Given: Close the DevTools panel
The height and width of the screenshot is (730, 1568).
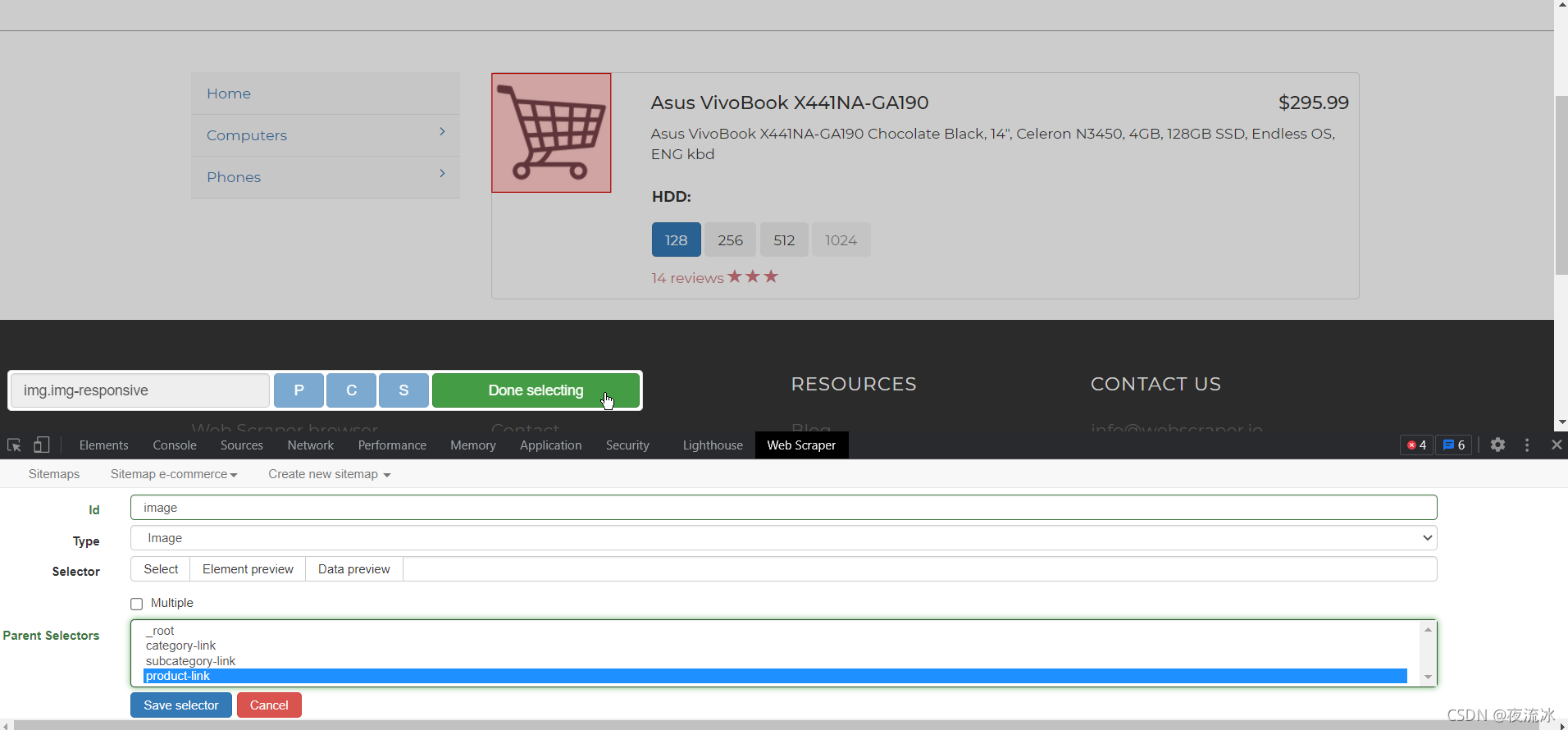Looking at the screenshot, I should click(1557, 445).
